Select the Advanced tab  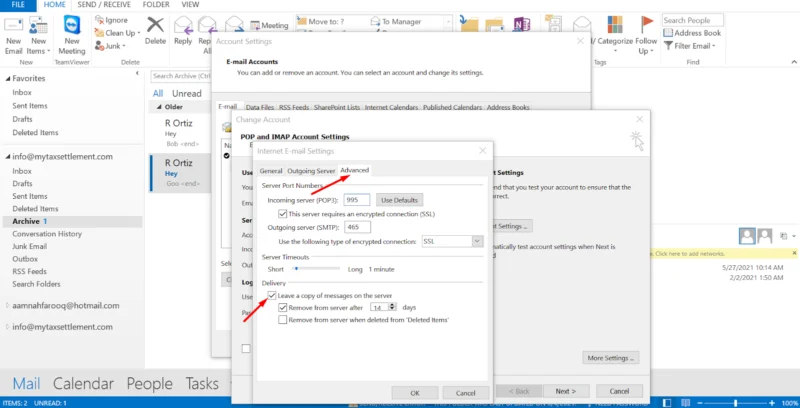pyautogui.click(x=355, y=170)
